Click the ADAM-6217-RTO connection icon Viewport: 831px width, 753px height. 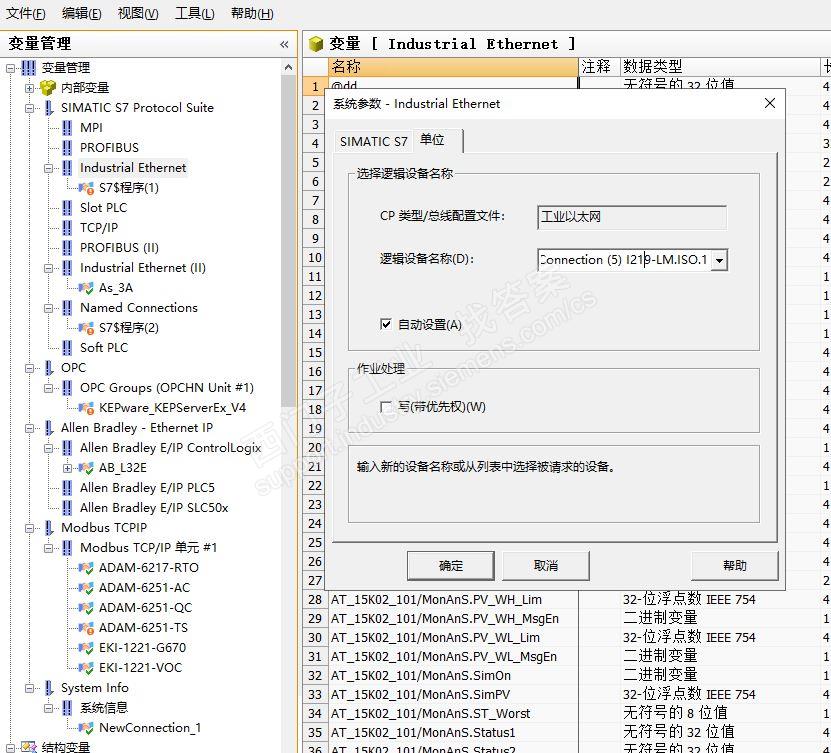pyautogui.click(x=86, y=568)
